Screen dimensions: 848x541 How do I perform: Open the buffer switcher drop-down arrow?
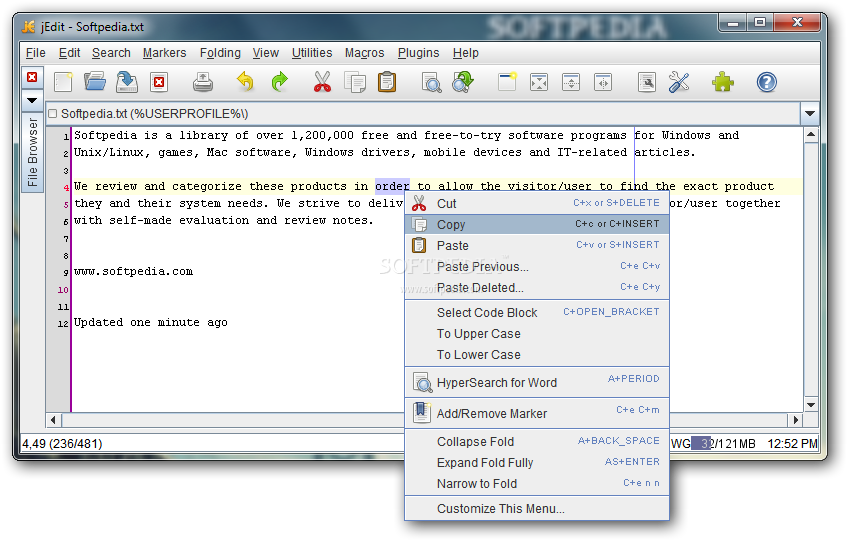tap(810, 114)
